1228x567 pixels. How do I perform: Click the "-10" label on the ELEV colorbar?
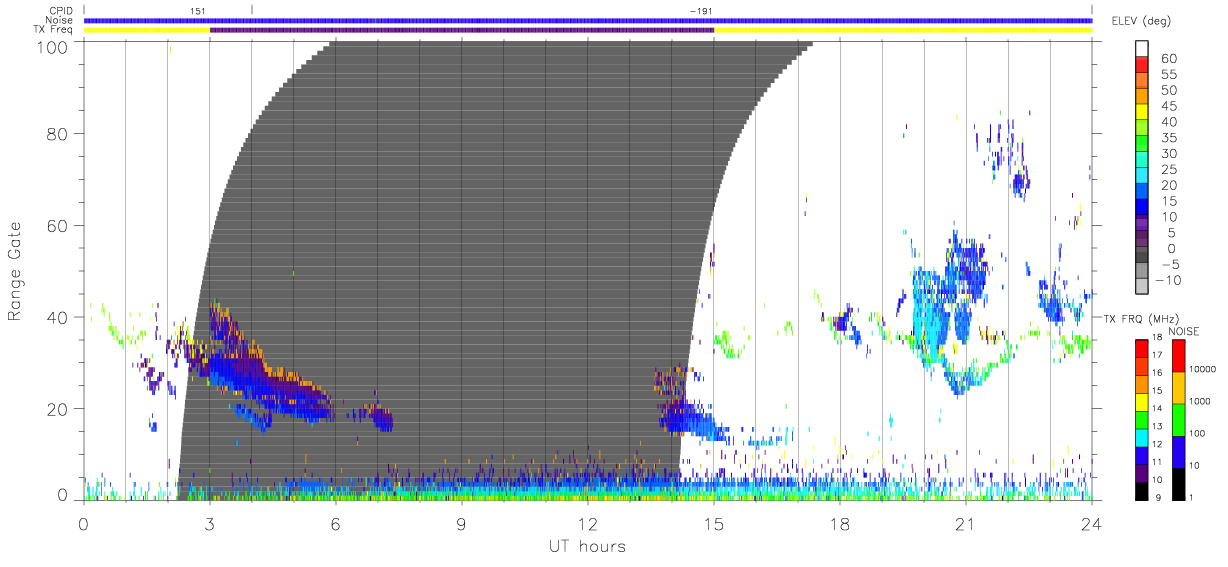coord(1167,280)
